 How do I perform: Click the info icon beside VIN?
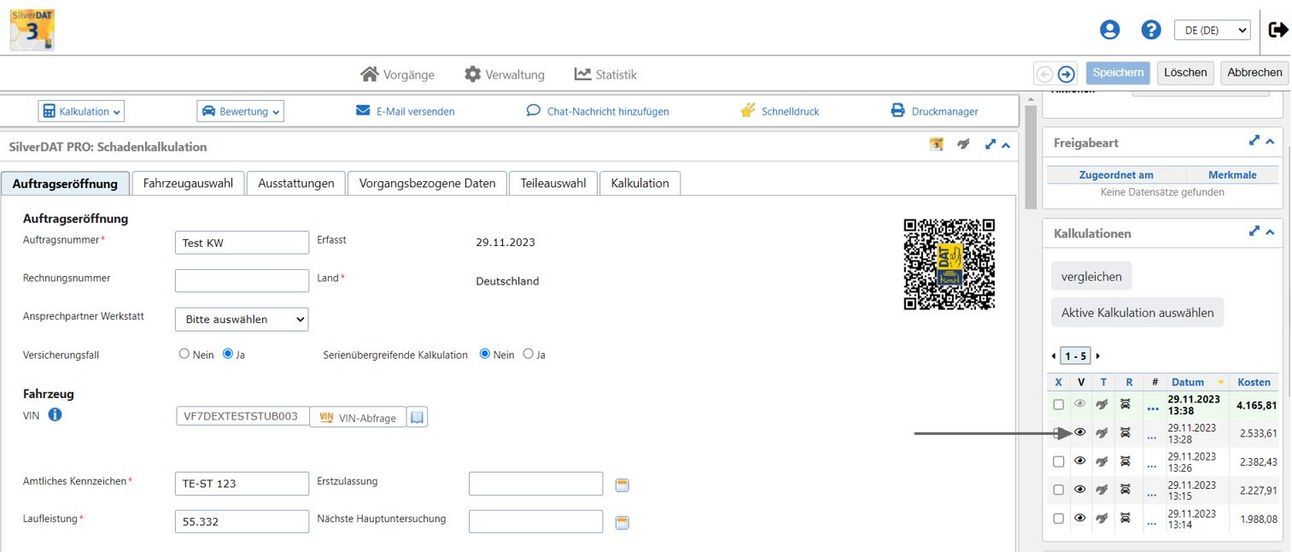click(55, 414)
